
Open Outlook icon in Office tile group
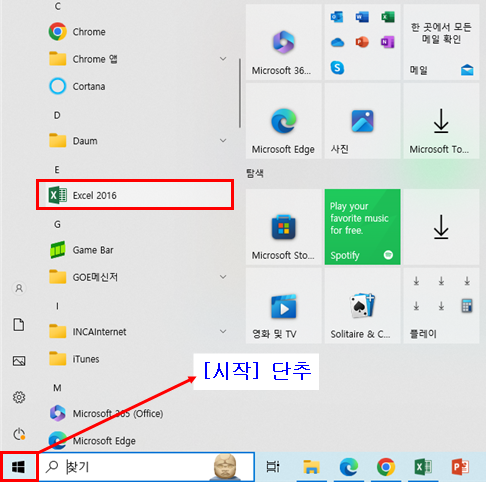point(337,16)
